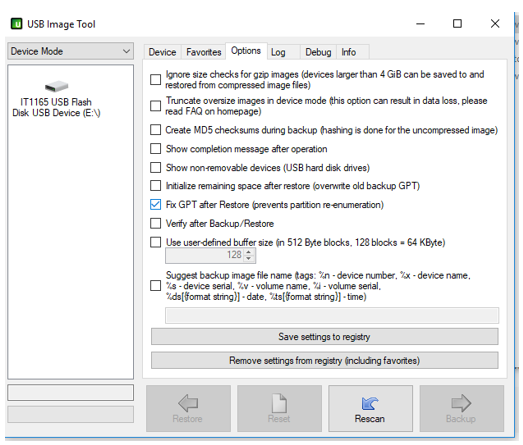
Task: Click the Reset page icon
Action: 279,403
